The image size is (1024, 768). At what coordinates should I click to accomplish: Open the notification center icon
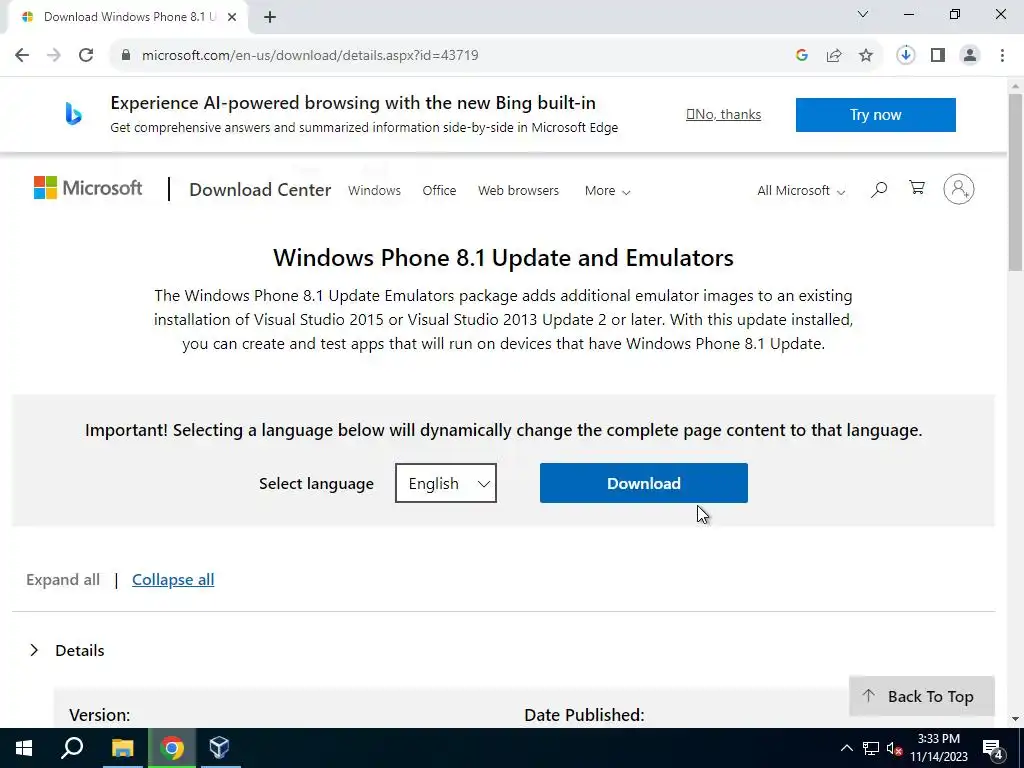pyautogui.click(x=993, y=748)
